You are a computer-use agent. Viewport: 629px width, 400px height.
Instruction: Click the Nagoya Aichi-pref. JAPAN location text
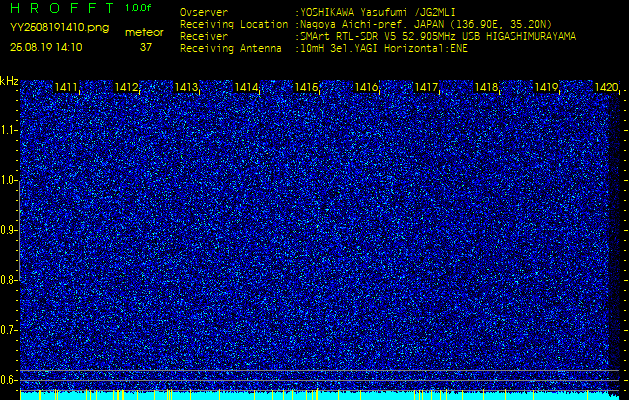coord(426,24)
